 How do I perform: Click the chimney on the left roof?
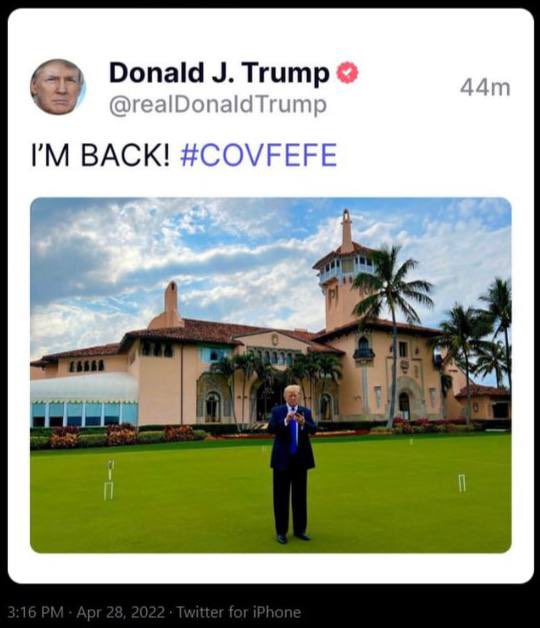pyautogui.click(x=171, y=300)
